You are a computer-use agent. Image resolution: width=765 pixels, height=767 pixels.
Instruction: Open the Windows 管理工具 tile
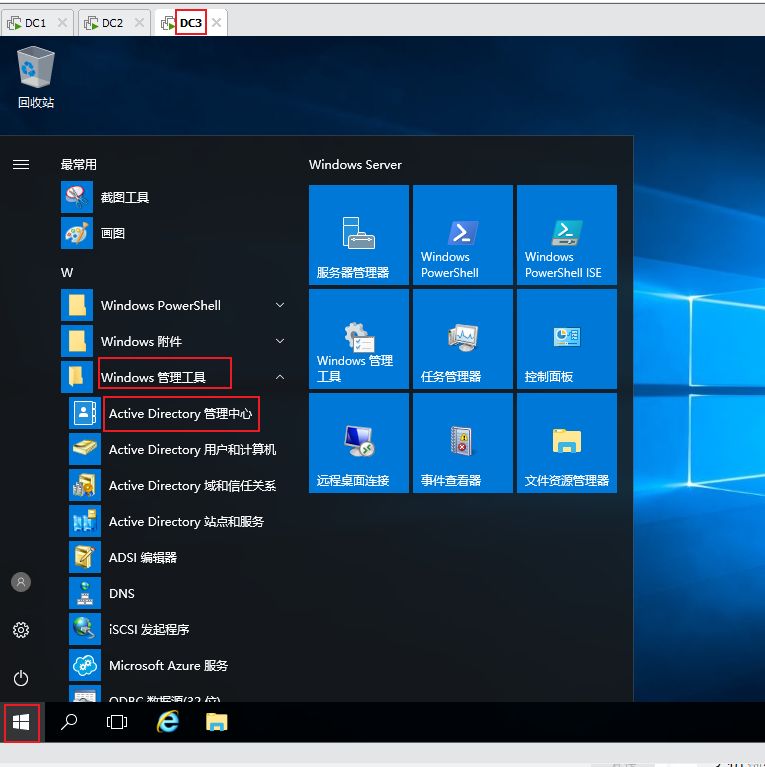tap(359, 339)
